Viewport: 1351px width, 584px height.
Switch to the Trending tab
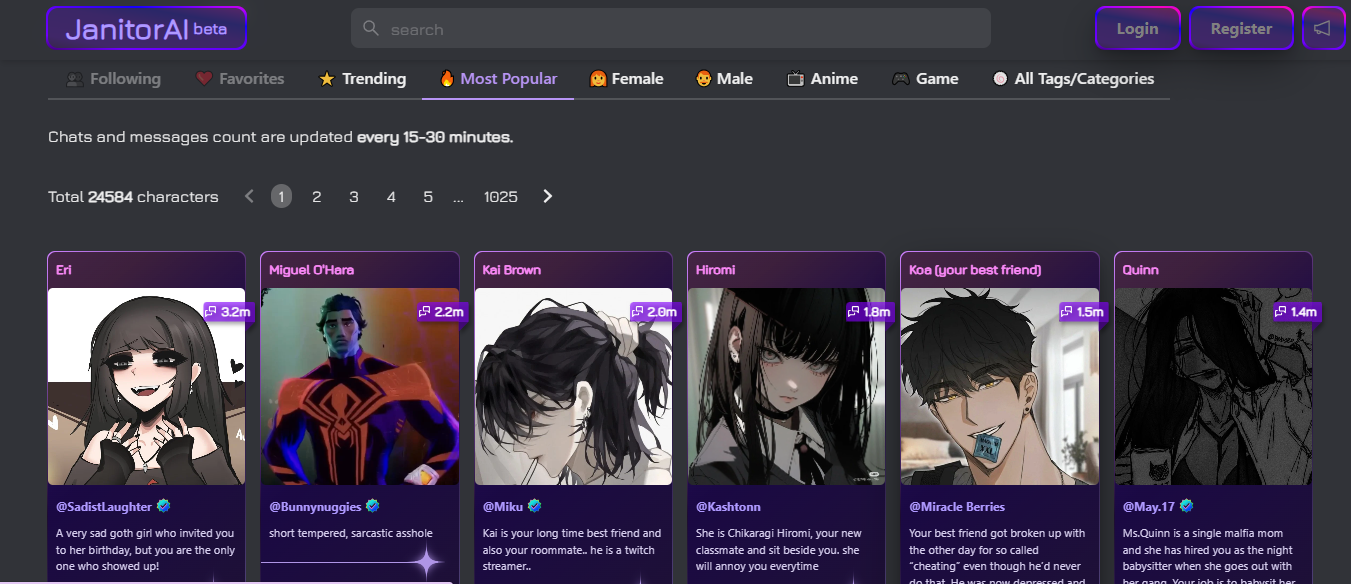(362, 79)
